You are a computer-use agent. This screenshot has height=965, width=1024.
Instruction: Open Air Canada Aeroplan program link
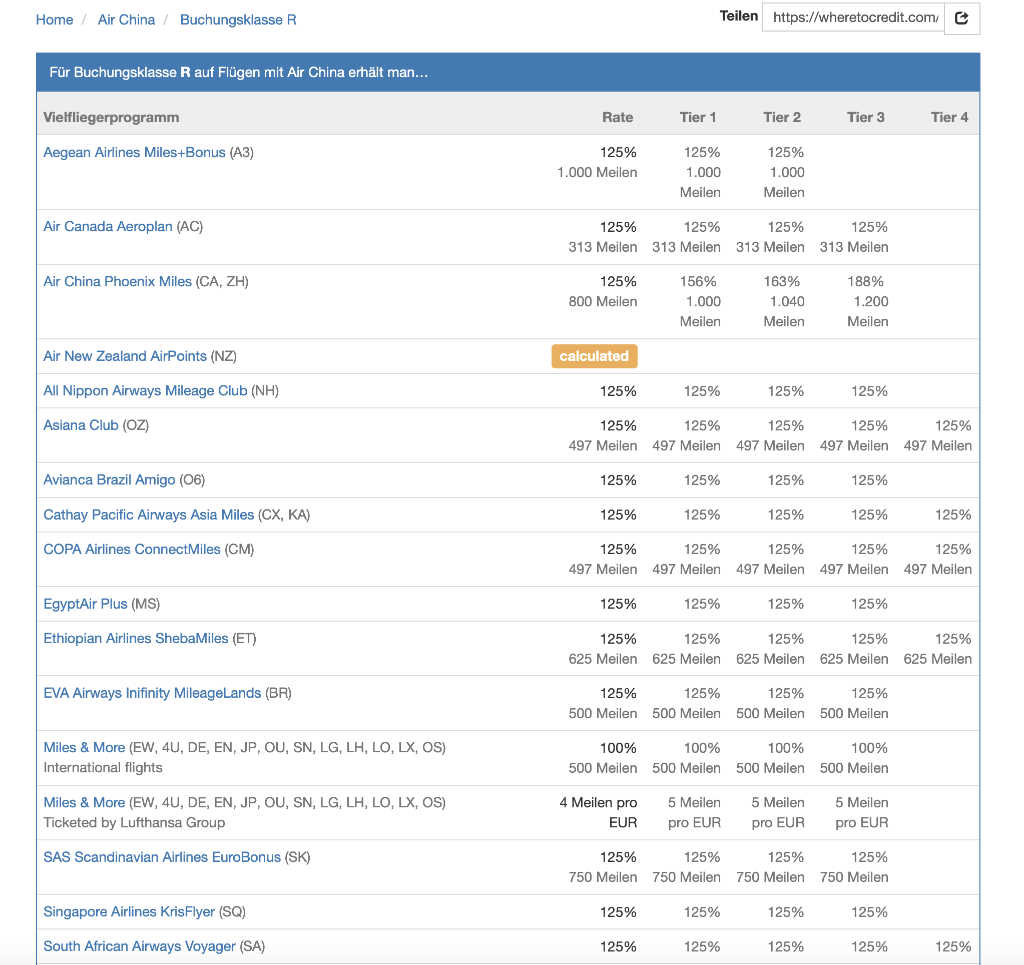[108, 227]
